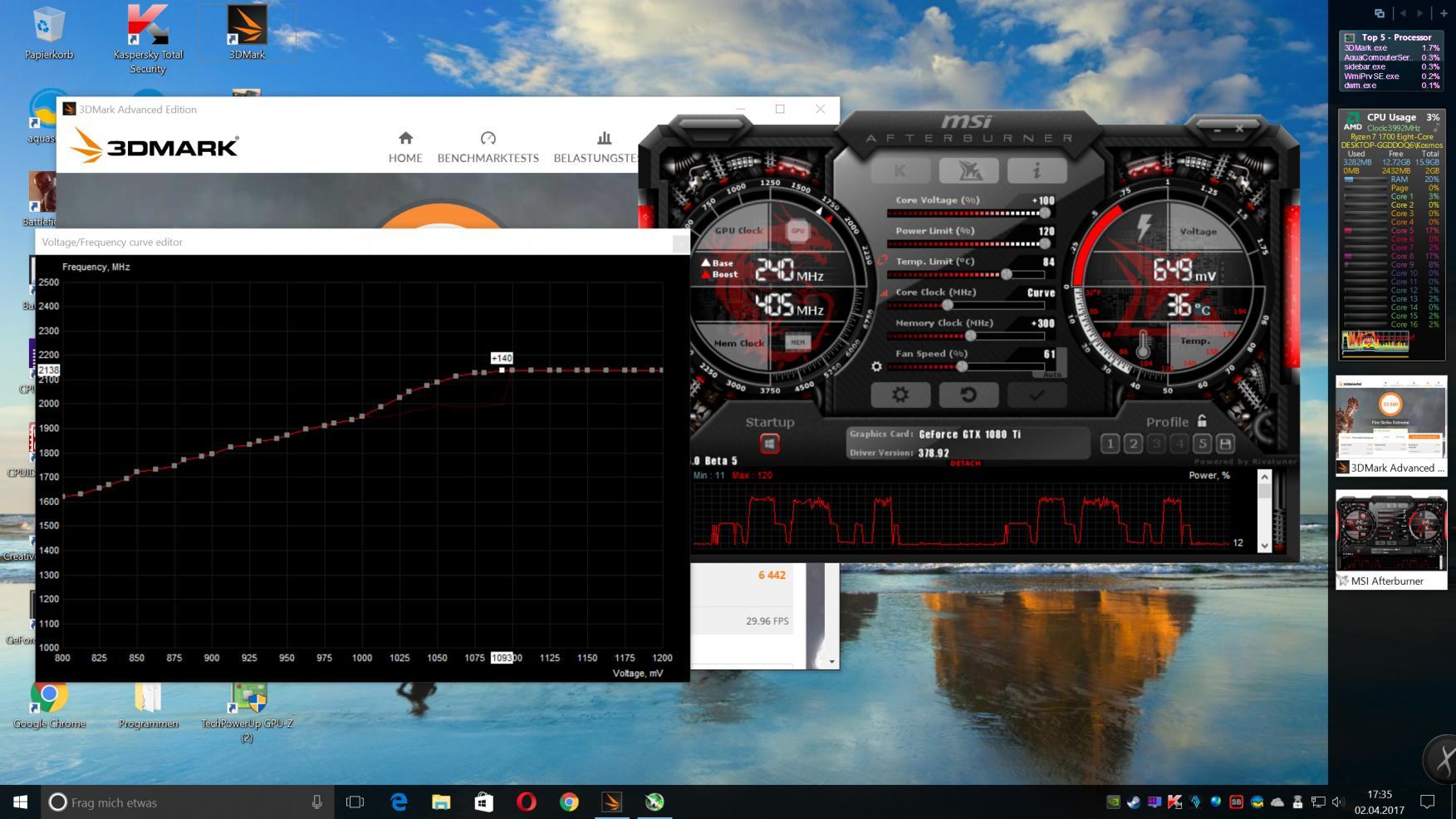
Task: Select 3DMark Advanced sidebar thumbnail
Action: point(1391,426)
